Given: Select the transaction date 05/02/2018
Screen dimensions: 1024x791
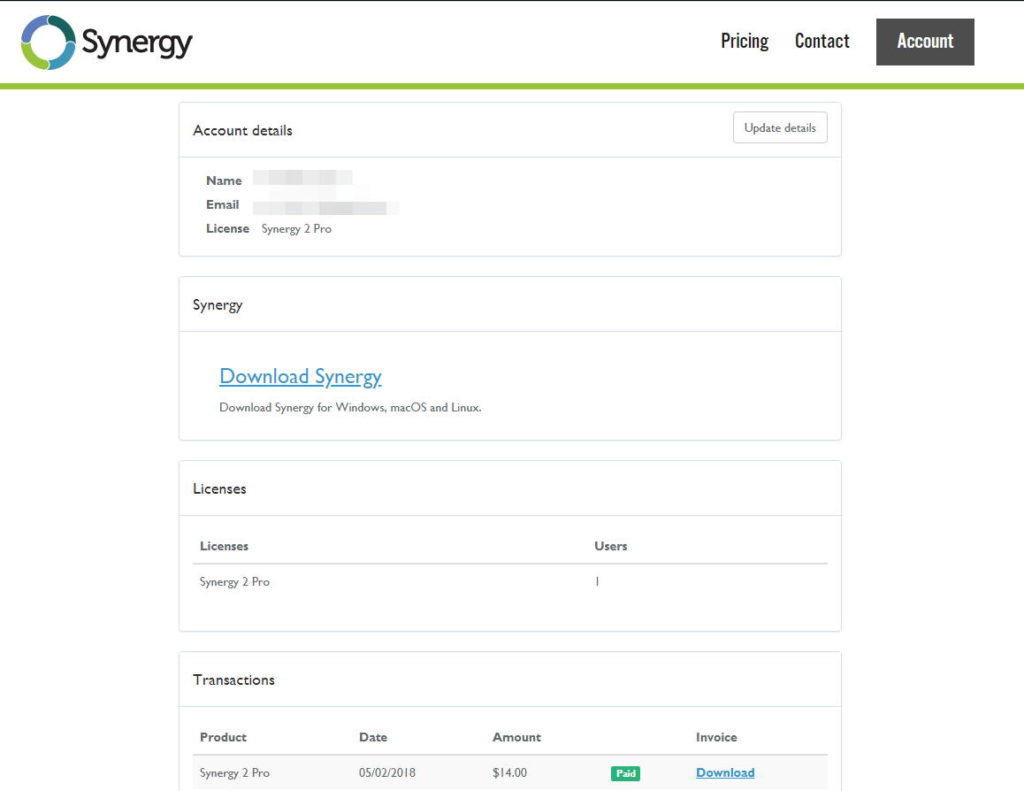Looking at the screenshot, I should 387,773.
